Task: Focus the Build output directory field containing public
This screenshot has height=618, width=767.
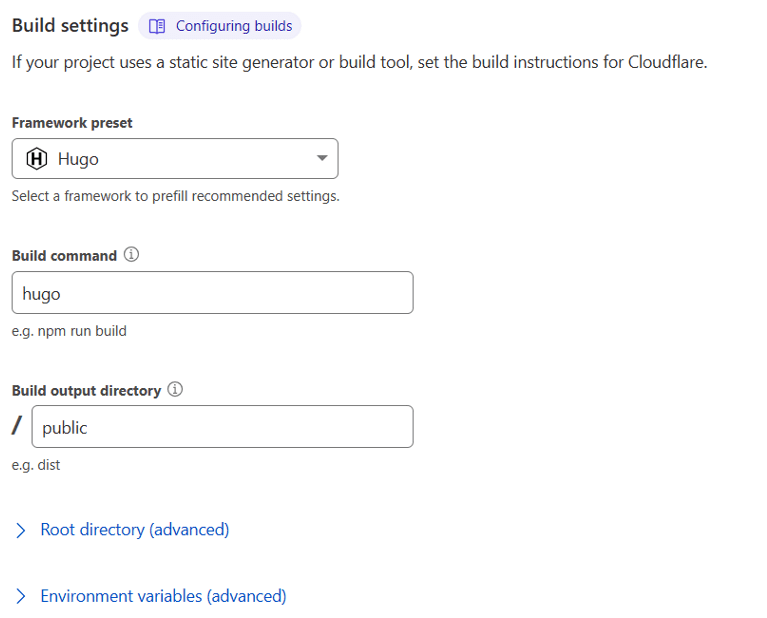Action: tap(222, 427)
